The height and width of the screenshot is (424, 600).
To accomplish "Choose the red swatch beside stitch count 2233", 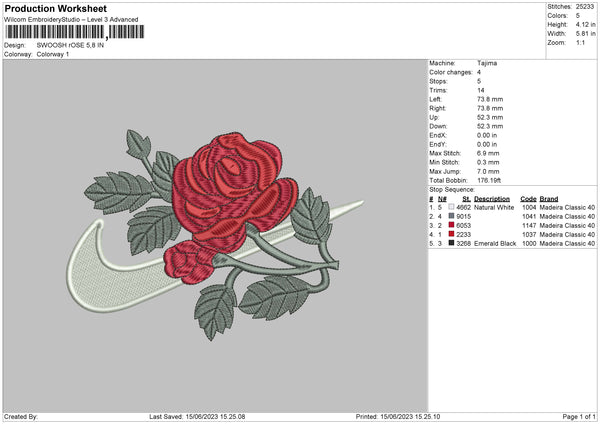I will (451, 234).
